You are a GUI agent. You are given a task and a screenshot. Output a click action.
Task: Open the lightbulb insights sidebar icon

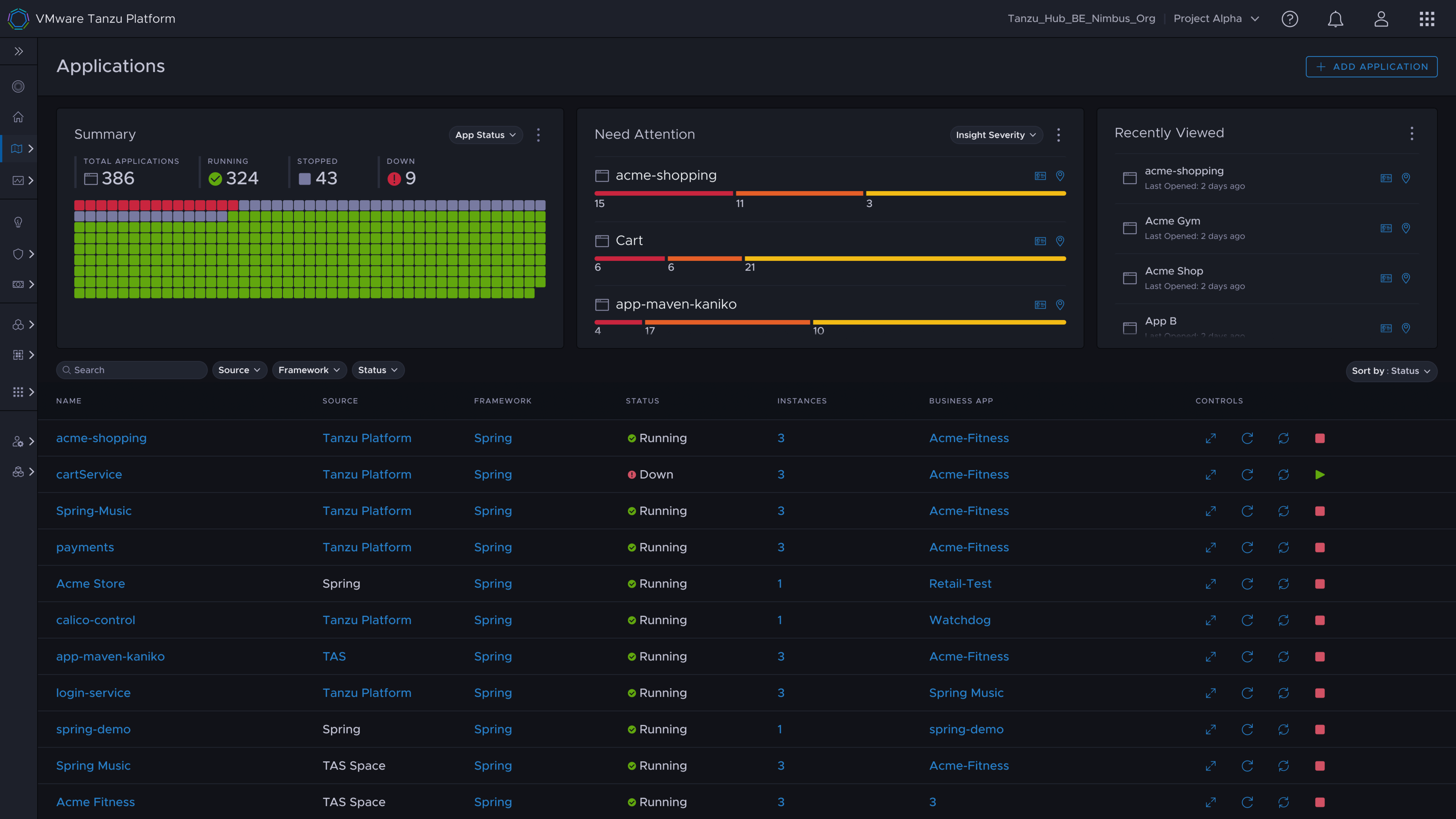point(18,222)
